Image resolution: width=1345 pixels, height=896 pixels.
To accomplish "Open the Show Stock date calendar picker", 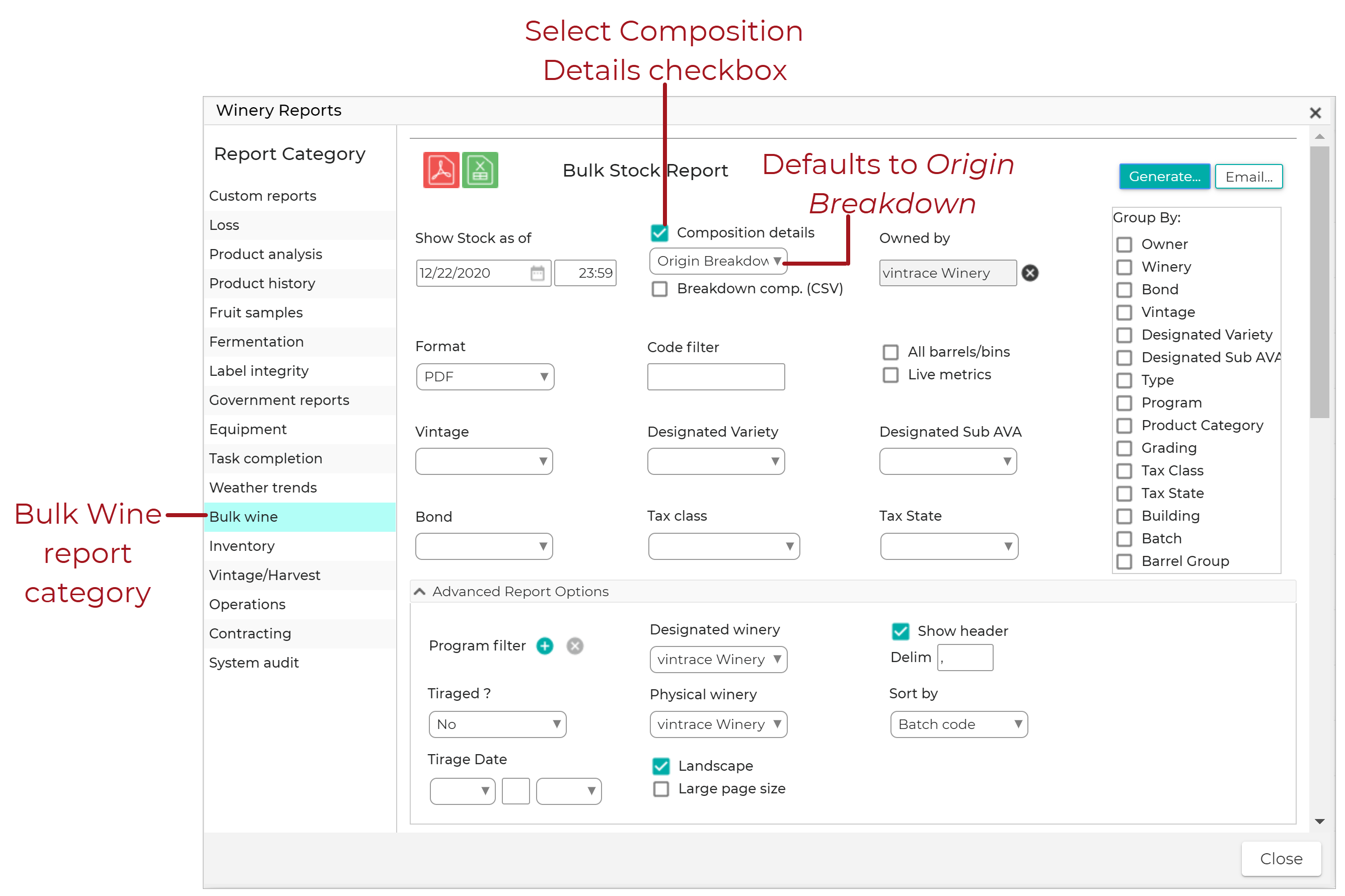I will point(537,273).
